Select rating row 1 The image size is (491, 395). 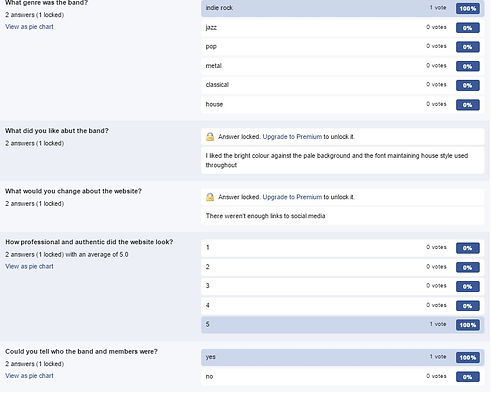342,248
